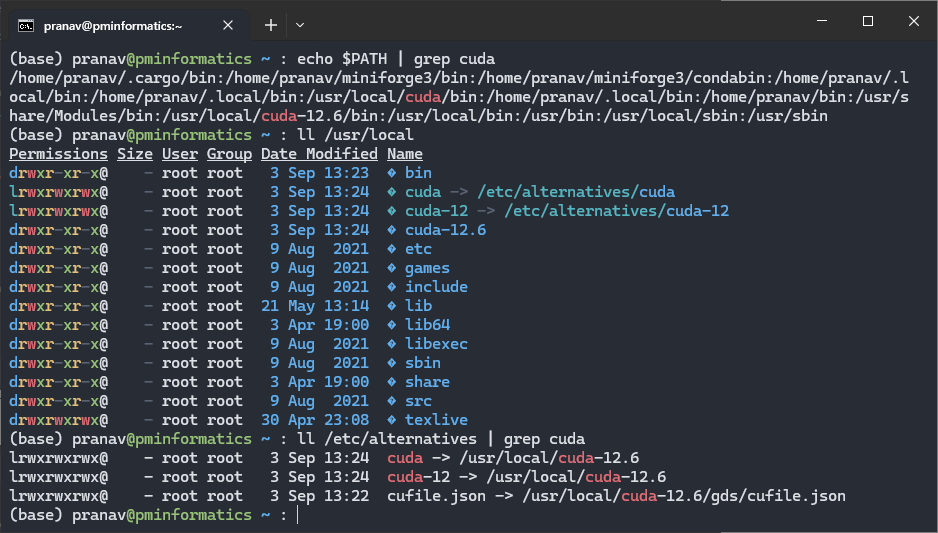
Task: Click the folder icon beside include
Action: pyautogui.click(x=391, y=287)
